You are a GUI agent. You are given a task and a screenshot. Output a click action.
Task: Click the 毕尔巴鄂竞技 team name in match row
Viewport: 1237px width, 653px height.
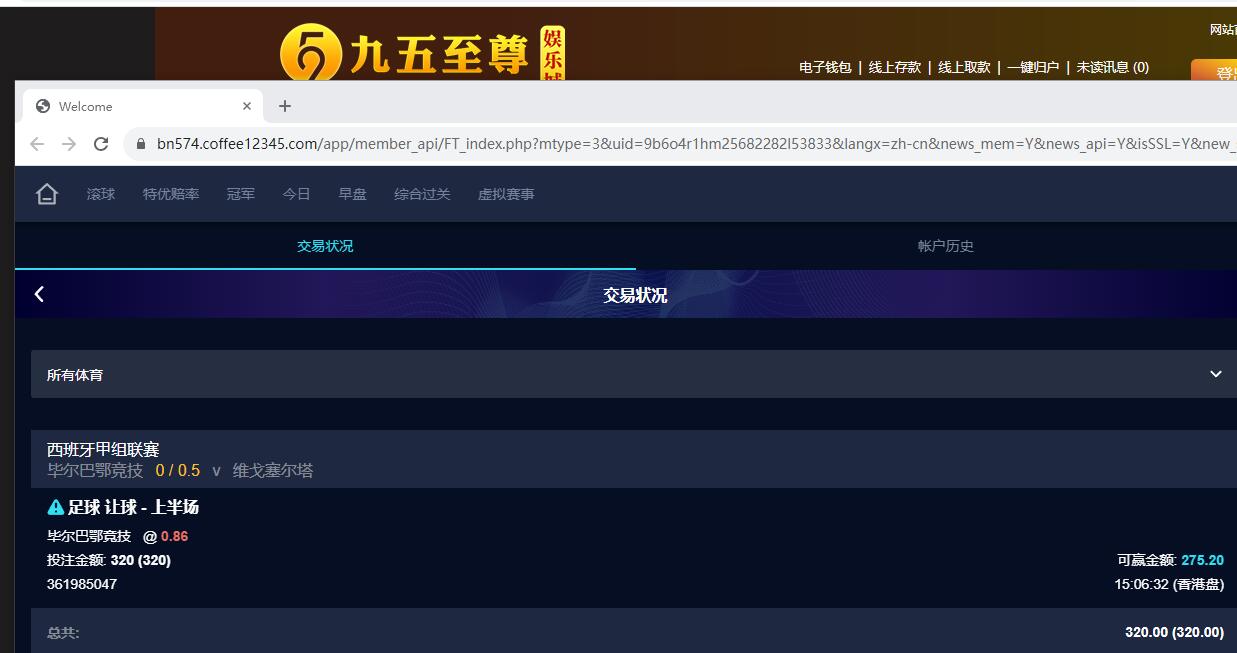pyautogui.click(x=95, y=470)
